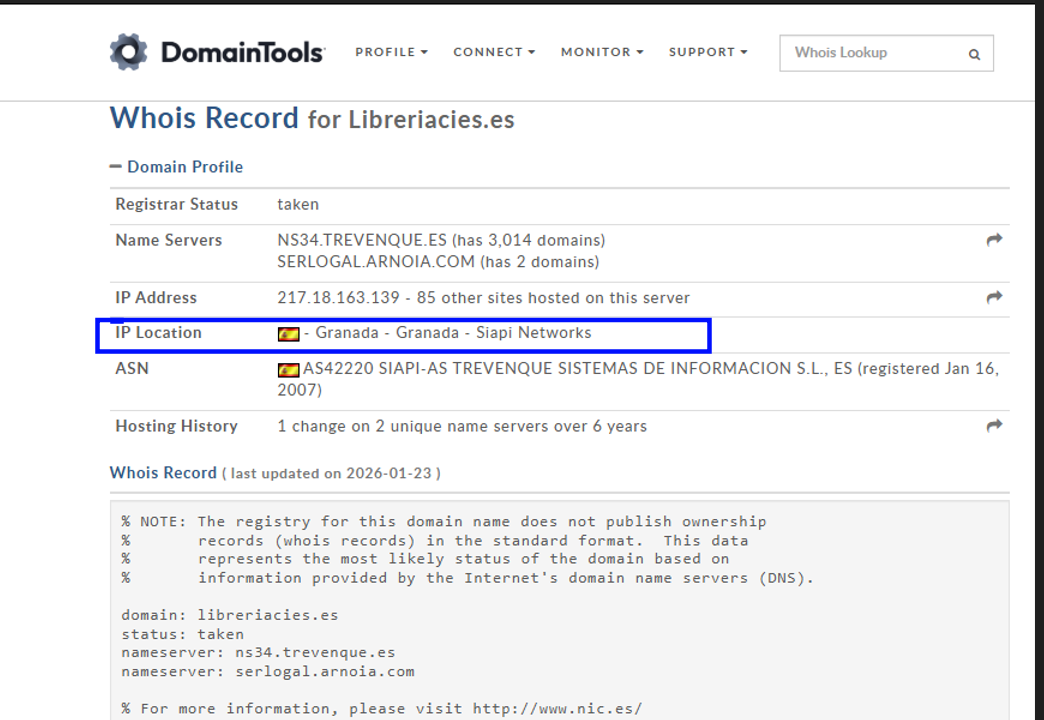Click lower 'Whois Record' section heading
This screenshot has width=1044, height=720.
coord(163,472)
